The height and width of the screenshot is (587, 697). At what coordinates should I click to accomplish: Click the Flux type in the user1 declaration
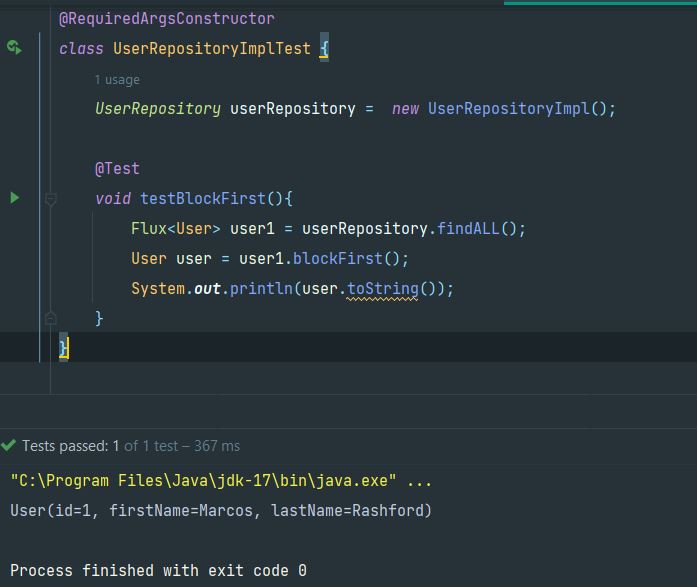[148, 228]
